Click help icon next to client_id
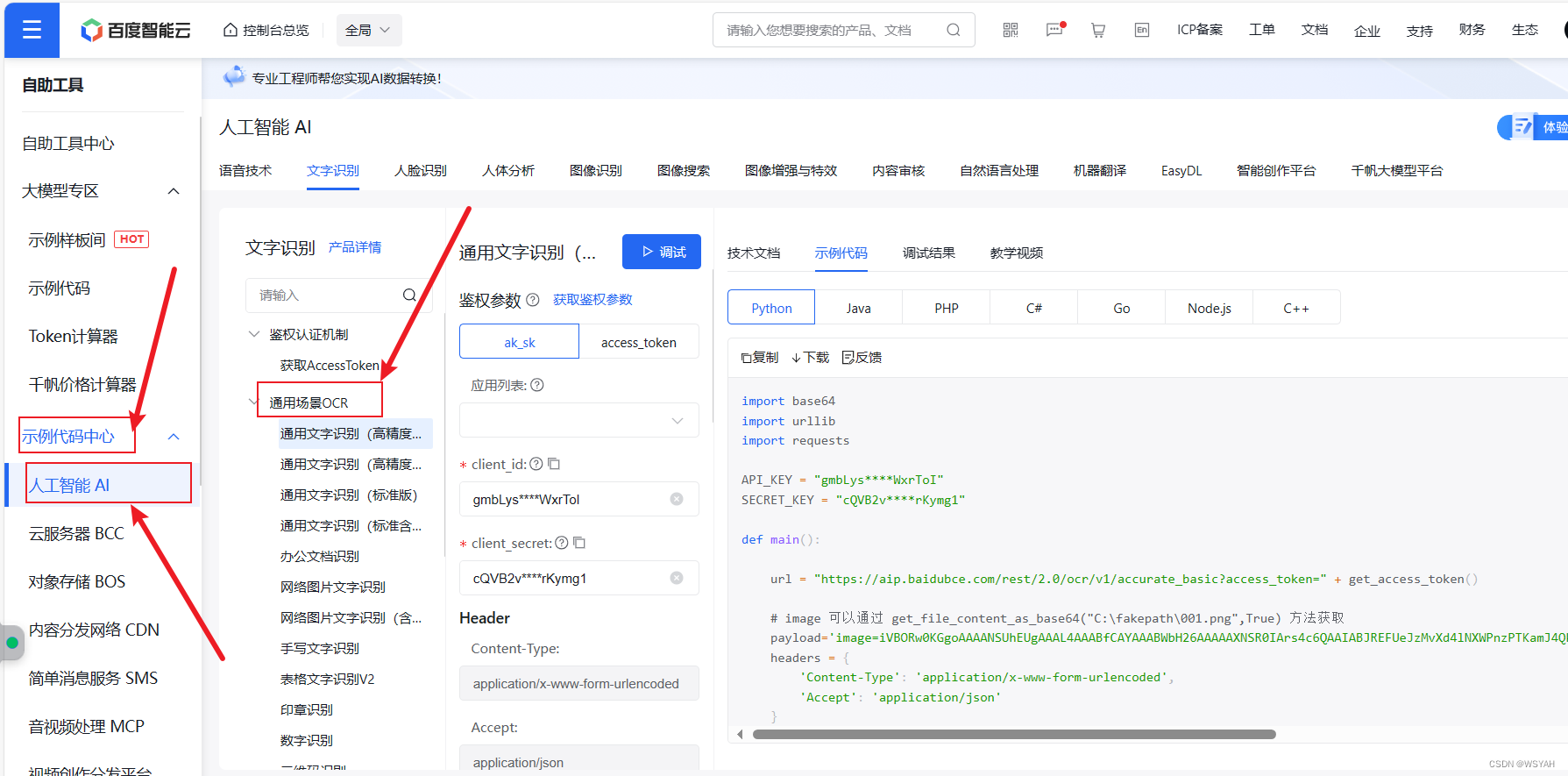 (536, 464)
